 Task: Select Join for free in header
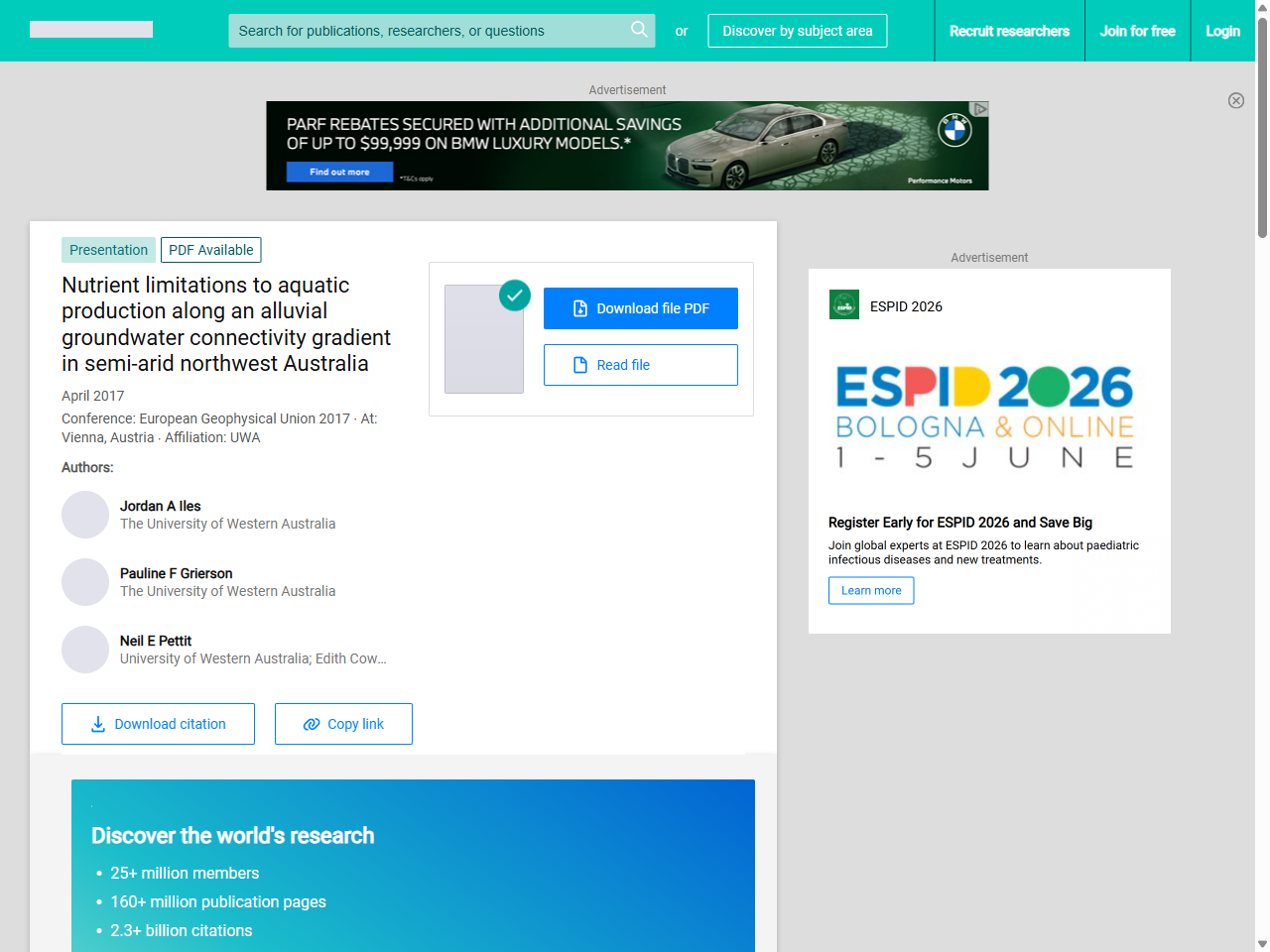(1137, 31)
